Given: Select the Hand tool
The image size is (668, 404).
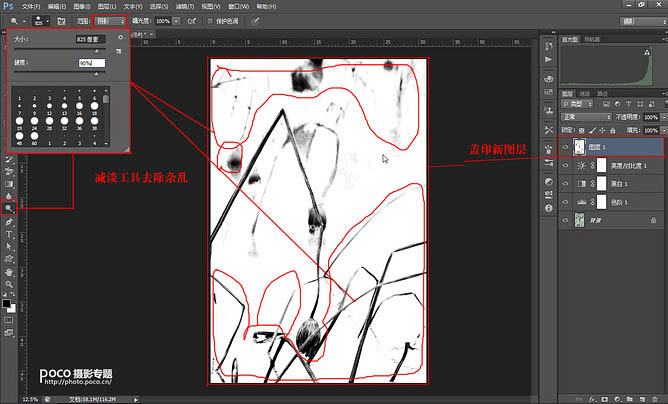Looking at the screenshot, I should [9, 271].
